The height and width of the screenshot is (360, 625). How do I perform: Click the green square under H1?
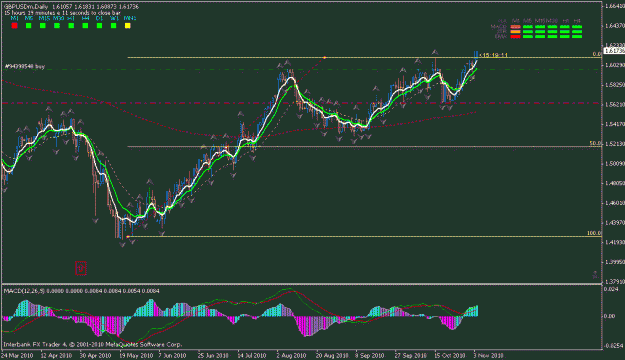(71, 26)
